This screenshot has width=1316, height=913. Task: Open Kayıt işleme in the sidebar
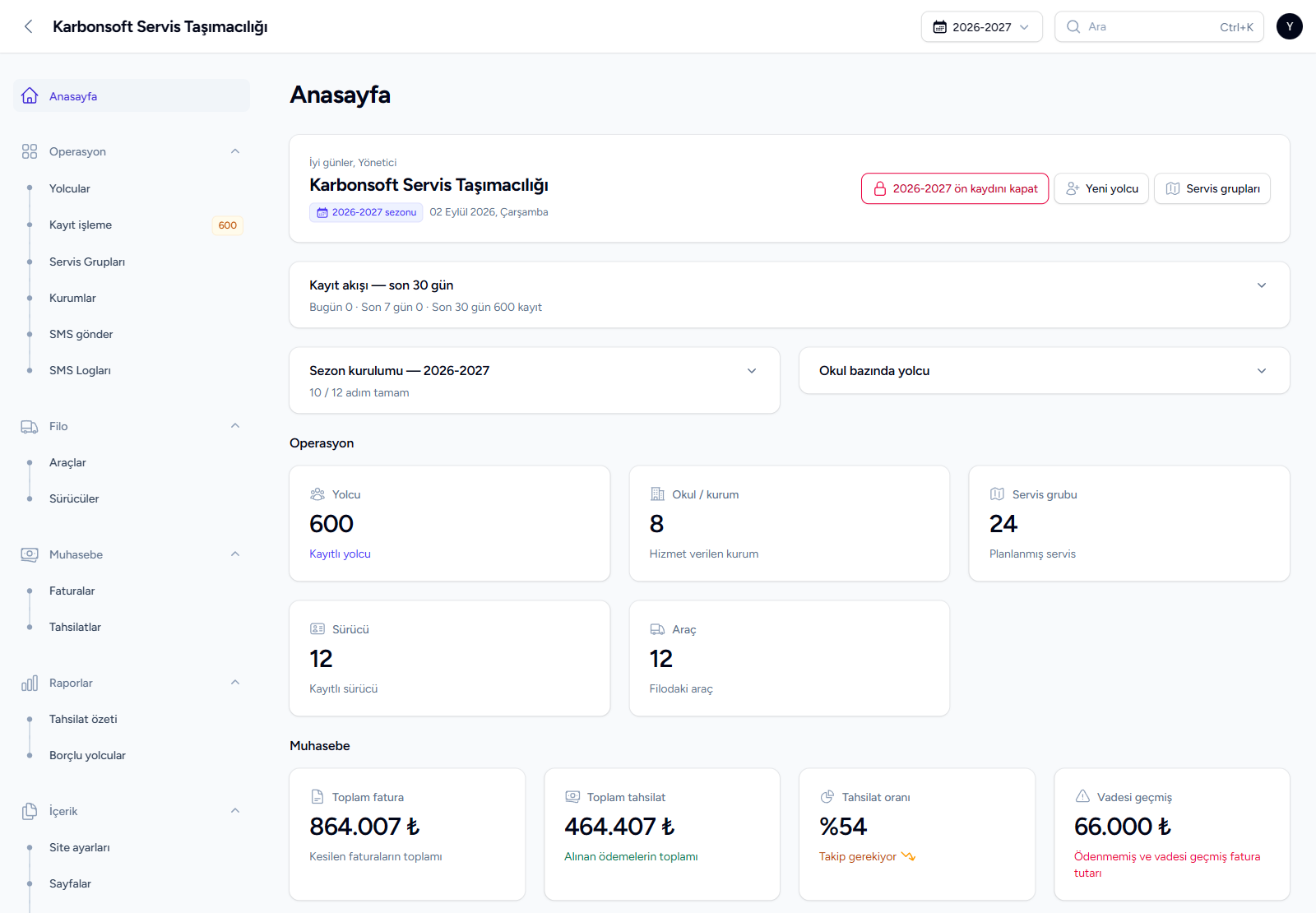pos(132,225)
